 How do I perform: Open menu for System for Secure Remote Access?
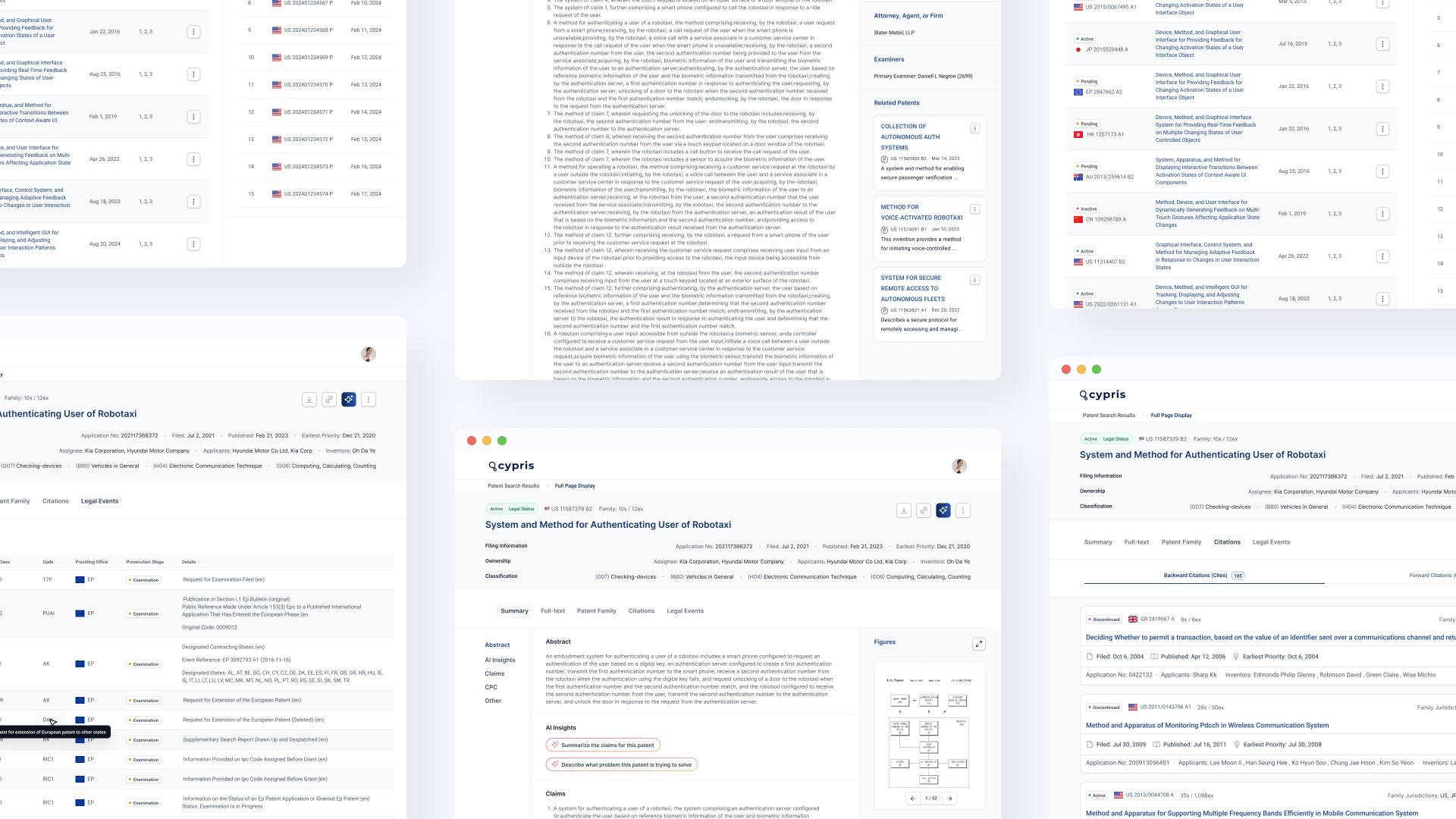click(x=974, y=280)
